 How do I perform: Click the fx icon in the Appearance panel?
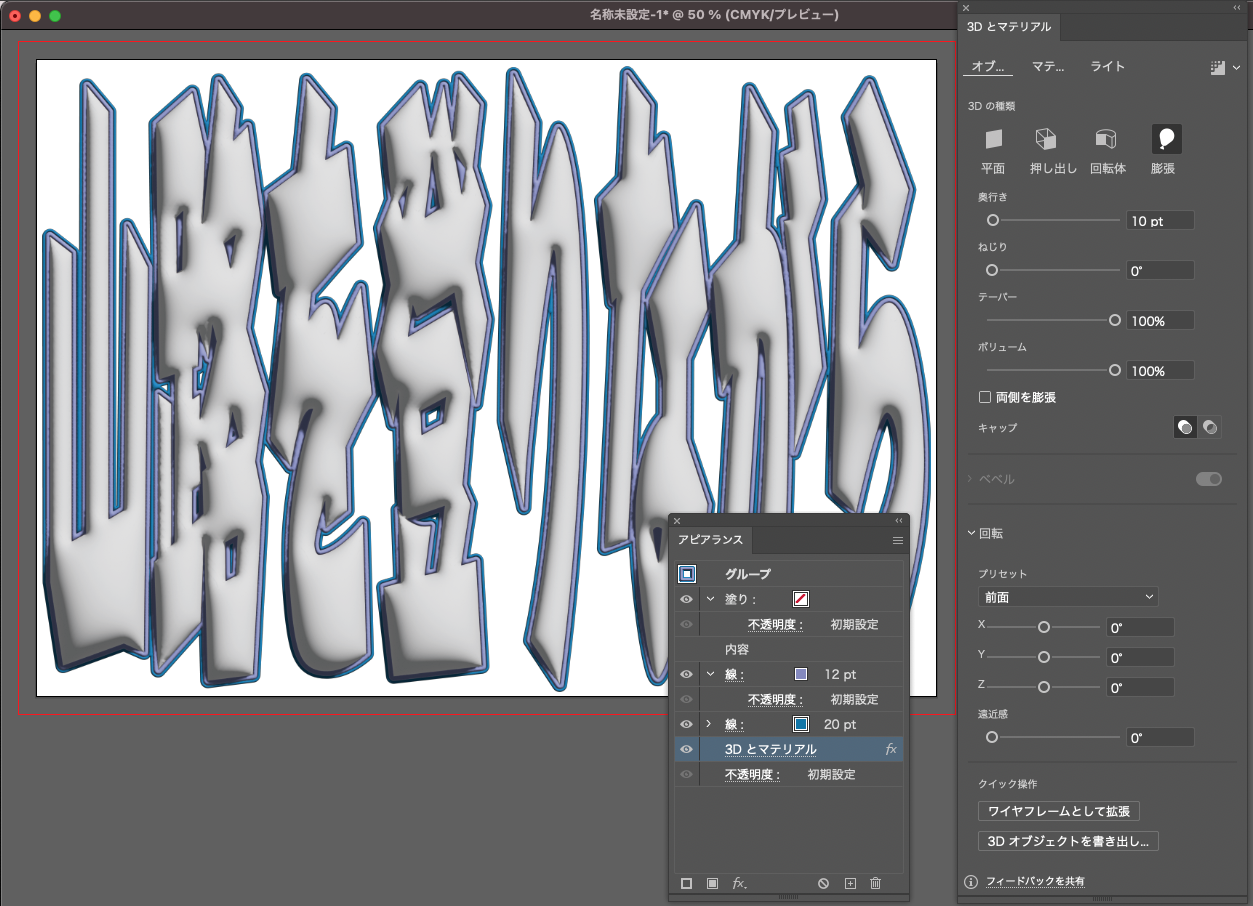tap(738, 883)
